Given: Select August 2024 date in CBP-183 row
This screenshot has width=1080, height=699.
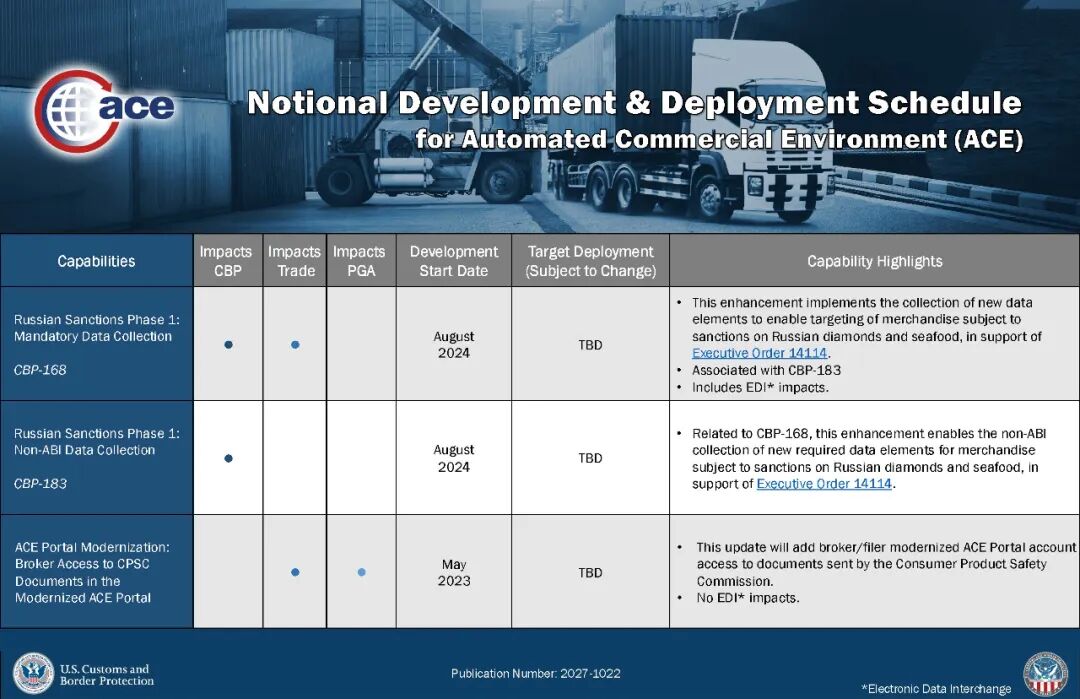Looking at the screenshot, I should point(454,458).
